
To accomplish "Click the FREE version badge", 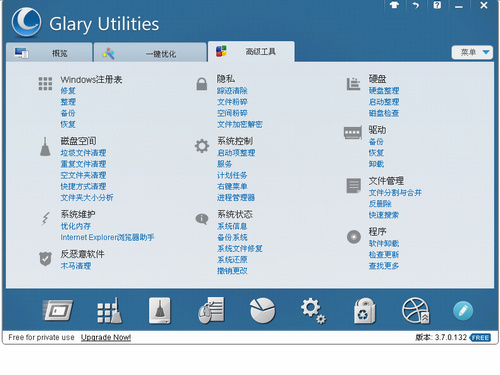I will 480,338.
